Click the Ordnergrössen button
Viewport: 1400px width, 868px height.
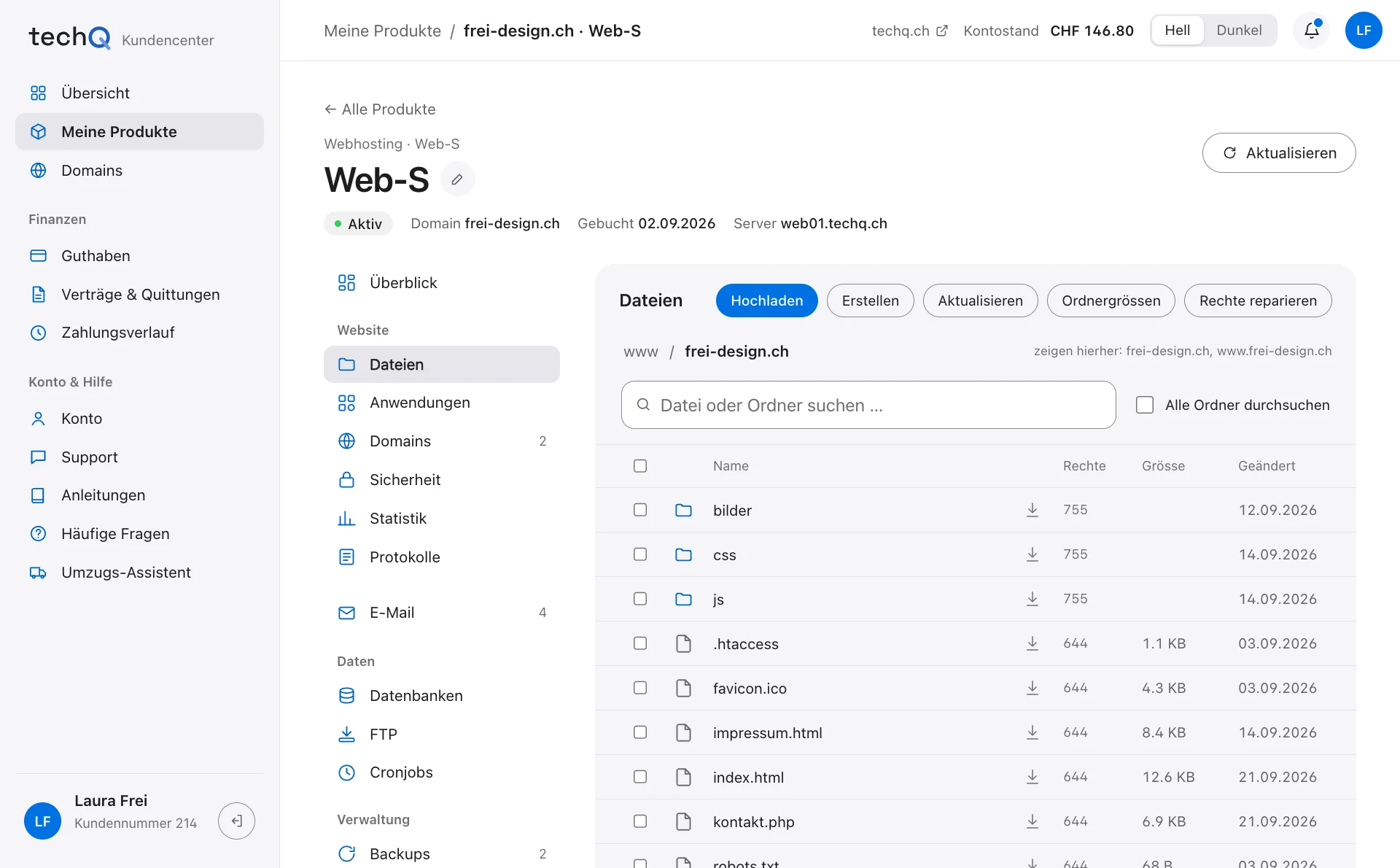tap(1111, 301)
